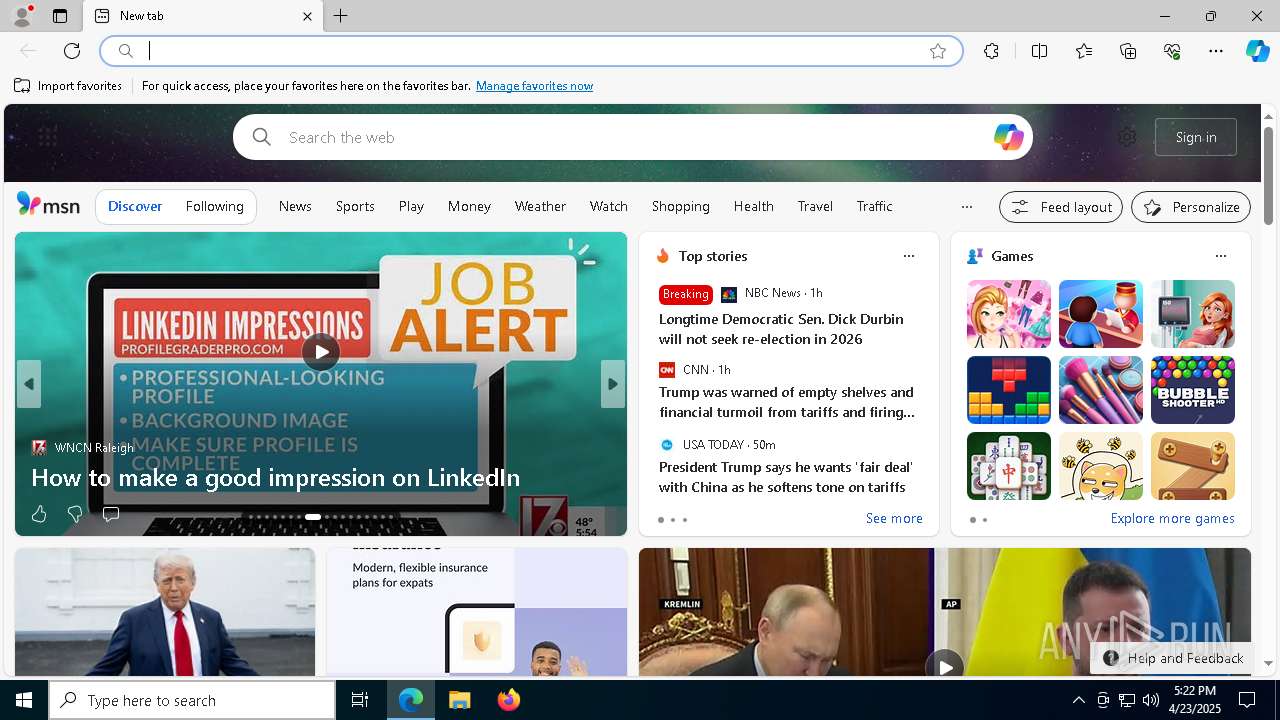Open the Feed layout options
Image resolution: width=1280 pixels, height=720 pixels.
point(1061,207)
